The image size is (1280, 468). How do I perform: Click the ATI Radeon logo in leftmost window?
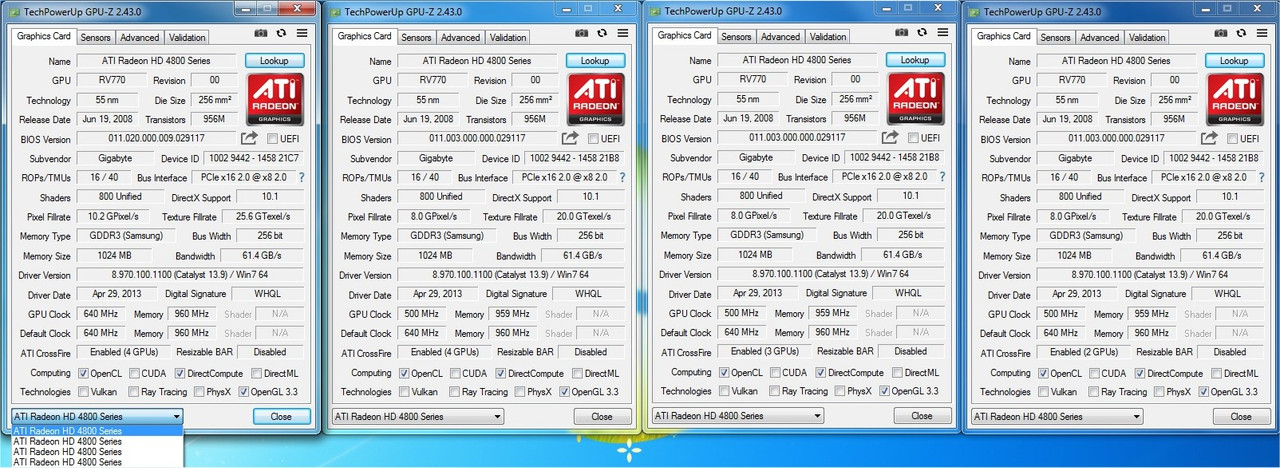277,98
